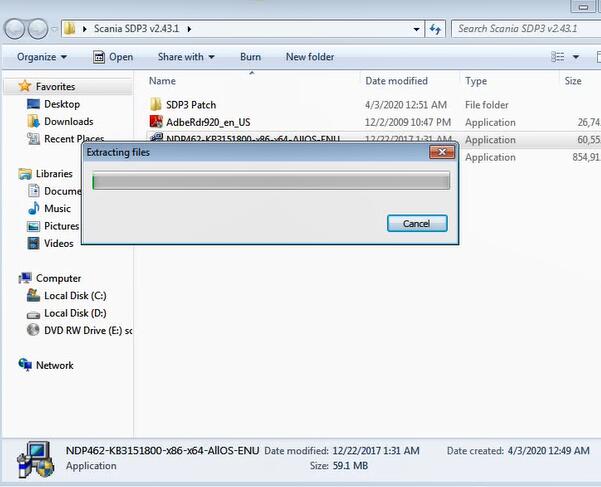Click the AdbeRdr920_en_US Adobe icon
Viewport: 601px width, 487px height.
(x=156, y=122)
